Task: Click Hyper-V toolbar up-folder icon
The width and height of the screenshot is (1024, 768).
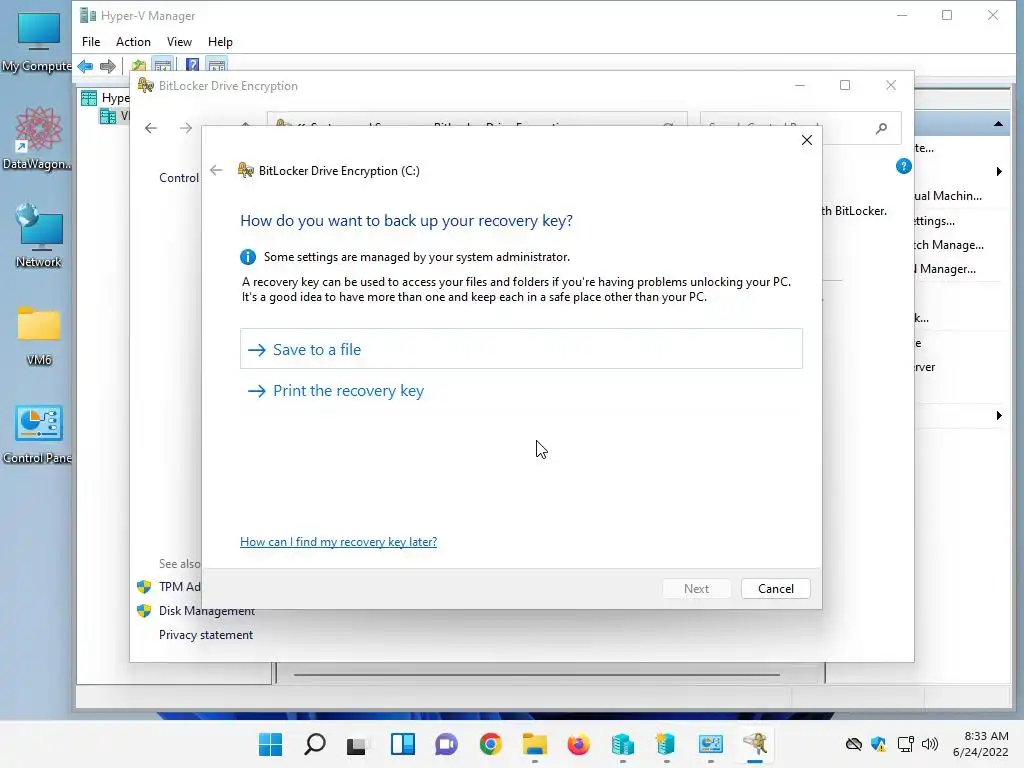Action: coord(138,65)
